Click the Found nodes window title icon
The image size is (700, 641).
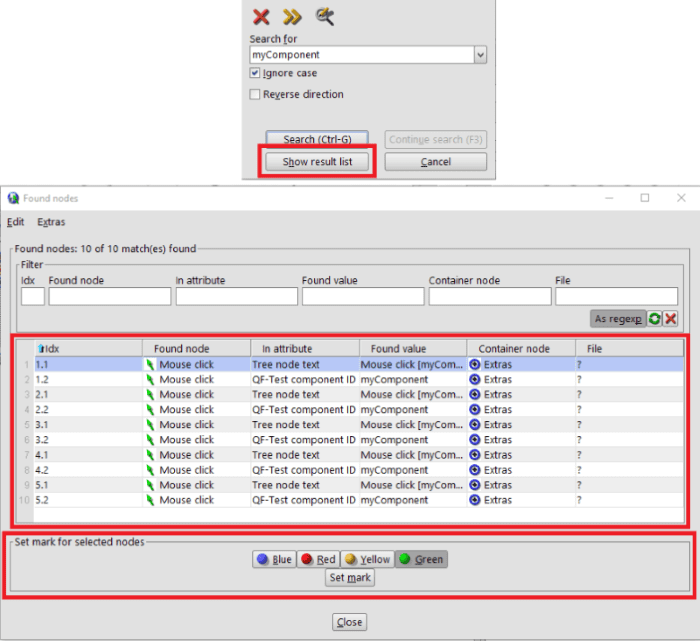pos(13,198)
